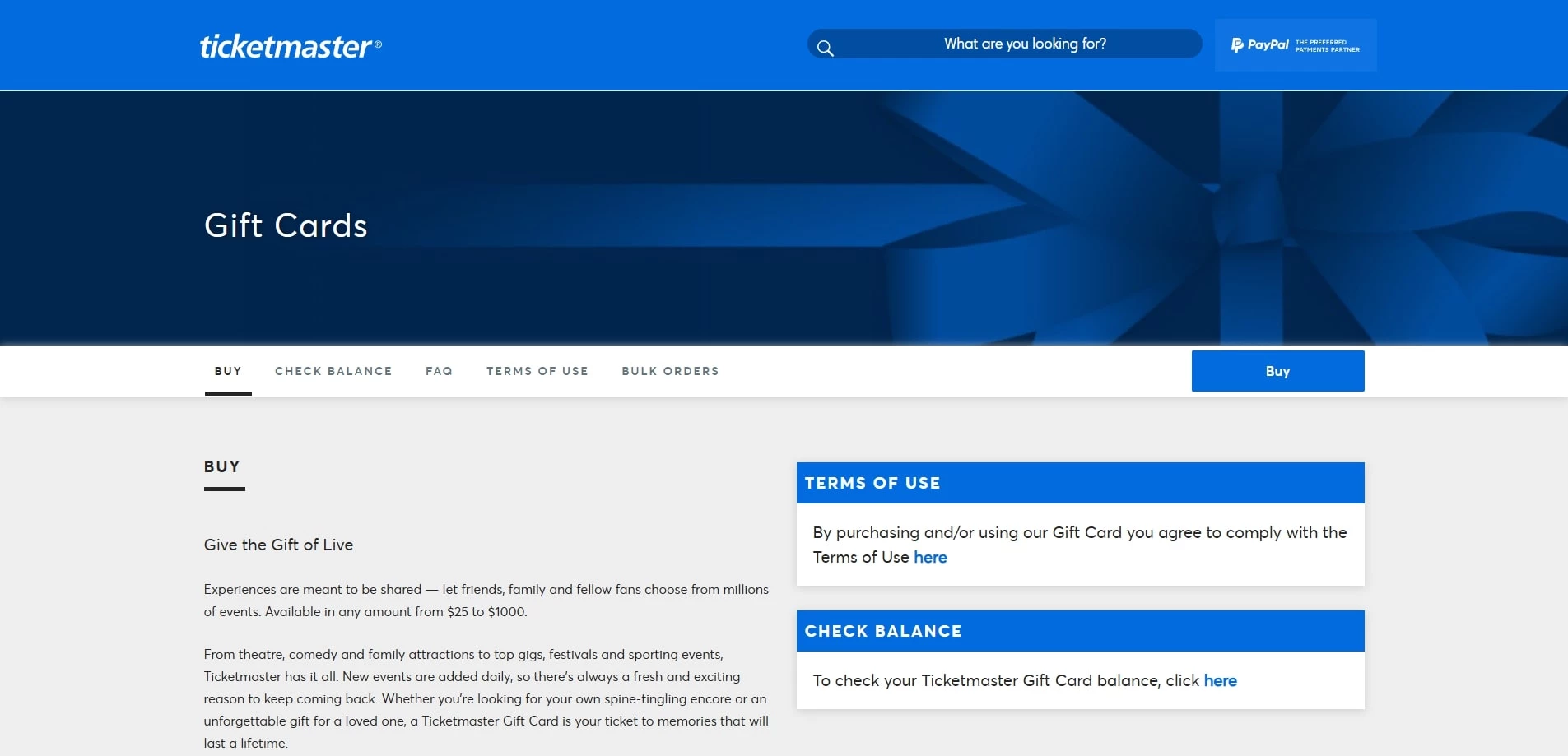Viewport: 1568px width, 756px height.
Task: Click the magnifying glass search icon
Action: (825, 48)
